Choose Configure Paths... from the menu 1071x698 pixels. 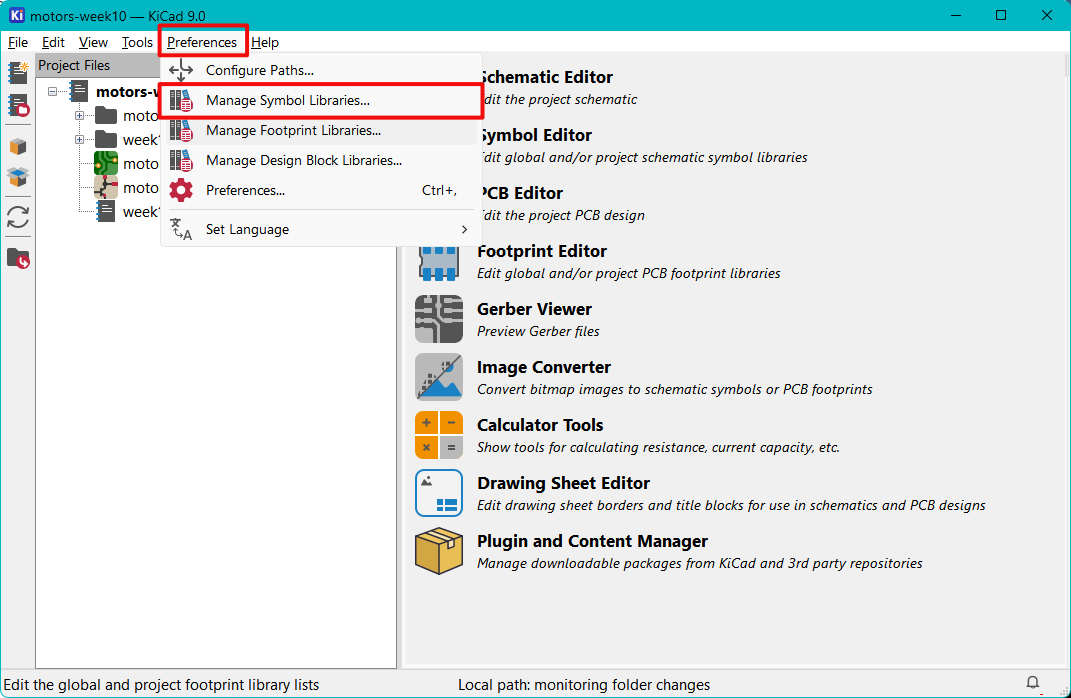[320, 70]
